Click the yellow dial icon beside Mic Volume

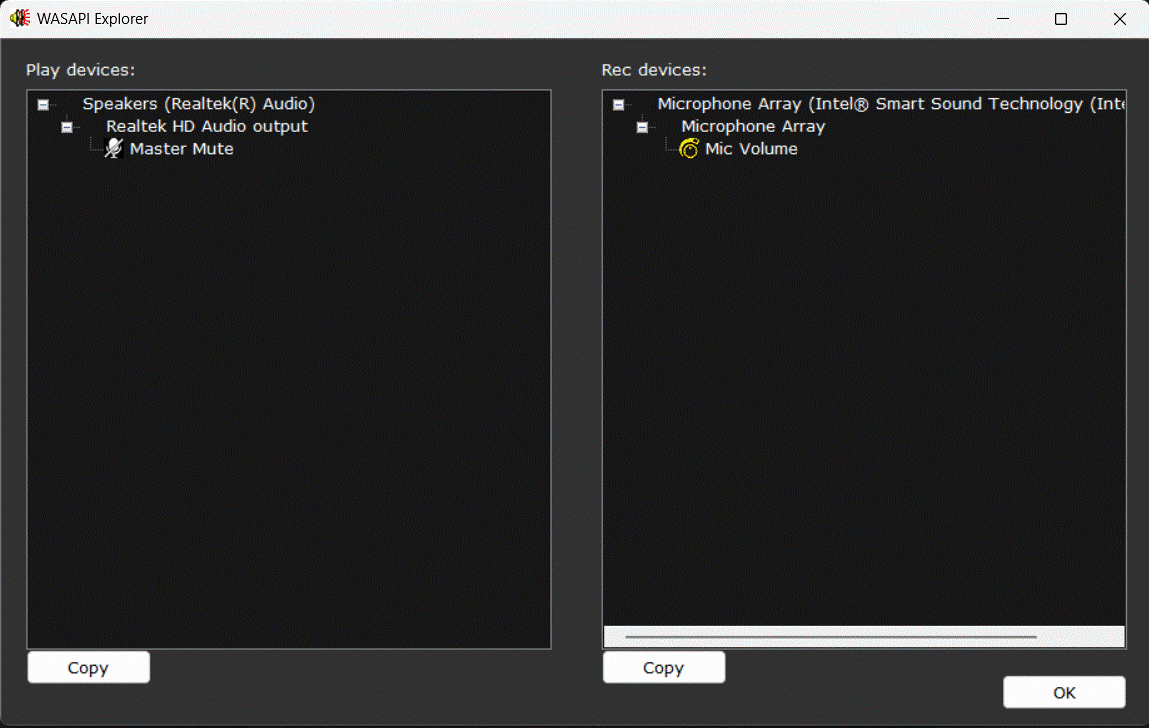pyautogui.click(x=689, y=149)
